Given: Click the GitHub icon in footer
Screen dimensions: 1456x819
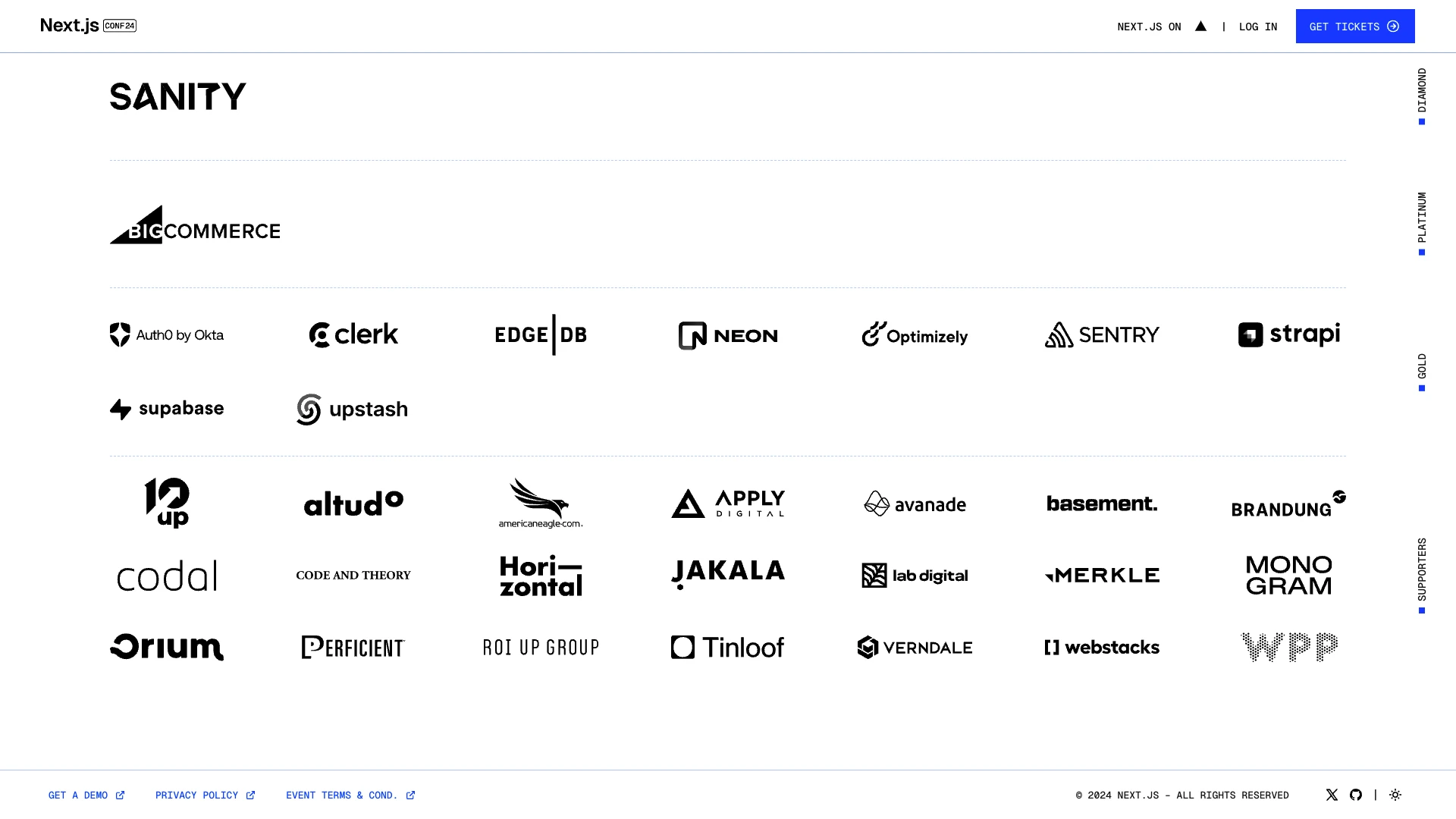Looking at the screenshot, I should 1356,794.
